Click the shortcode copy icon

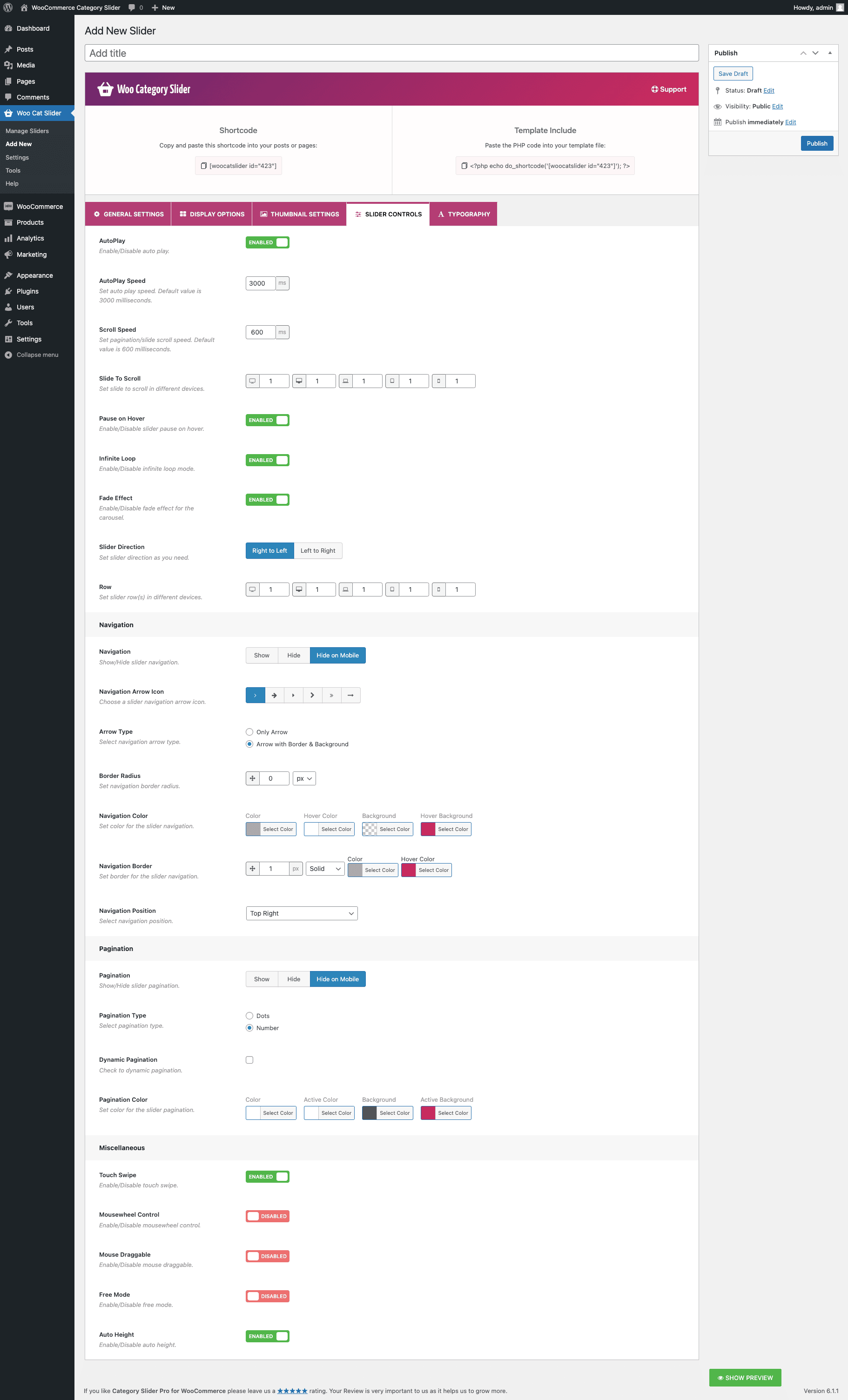(x=203, y=166)
